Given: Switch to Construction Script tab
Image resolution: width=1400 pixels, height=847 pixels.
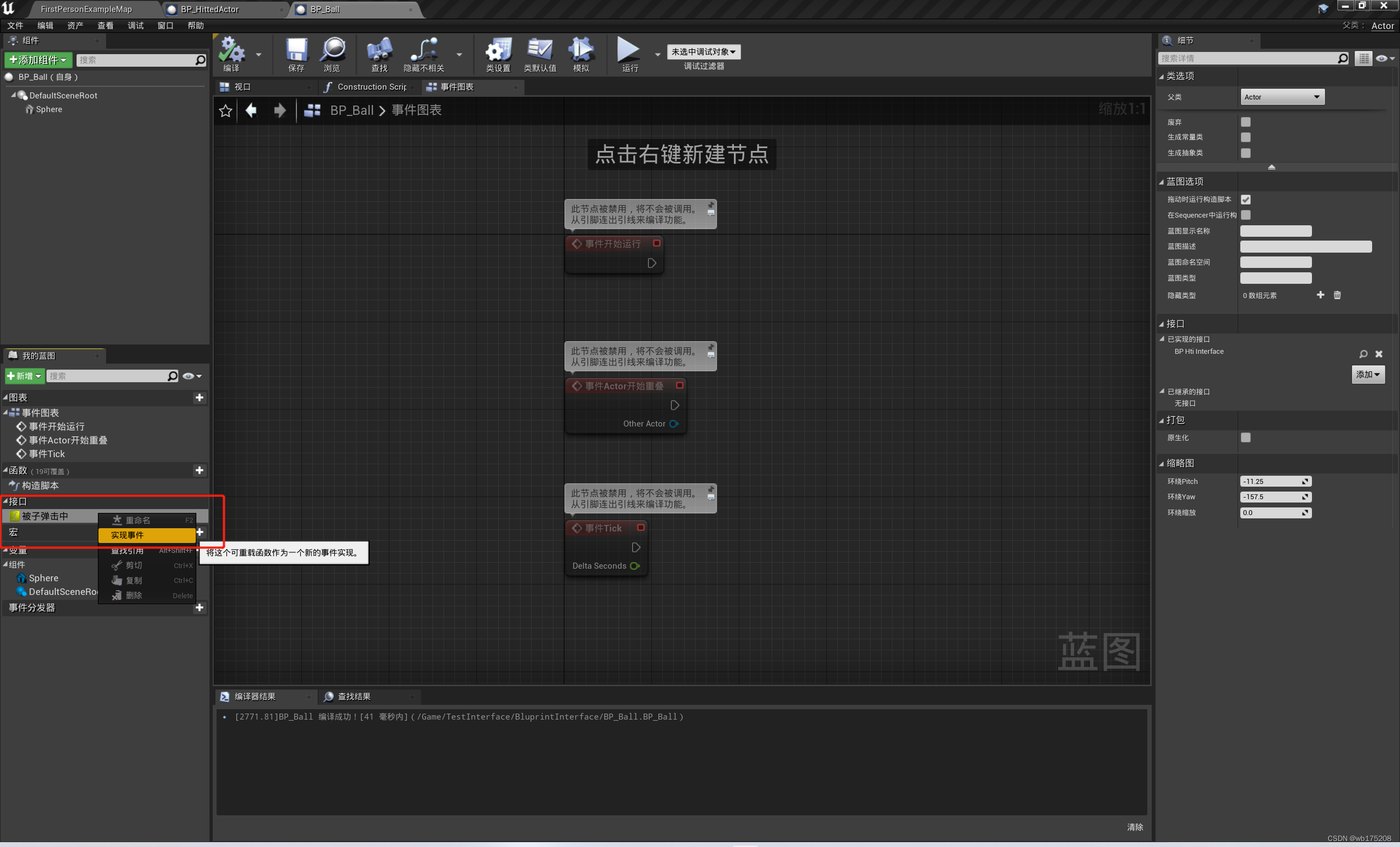Looking at the screenshot, I should pyautogui.click(x=370, y=87).
